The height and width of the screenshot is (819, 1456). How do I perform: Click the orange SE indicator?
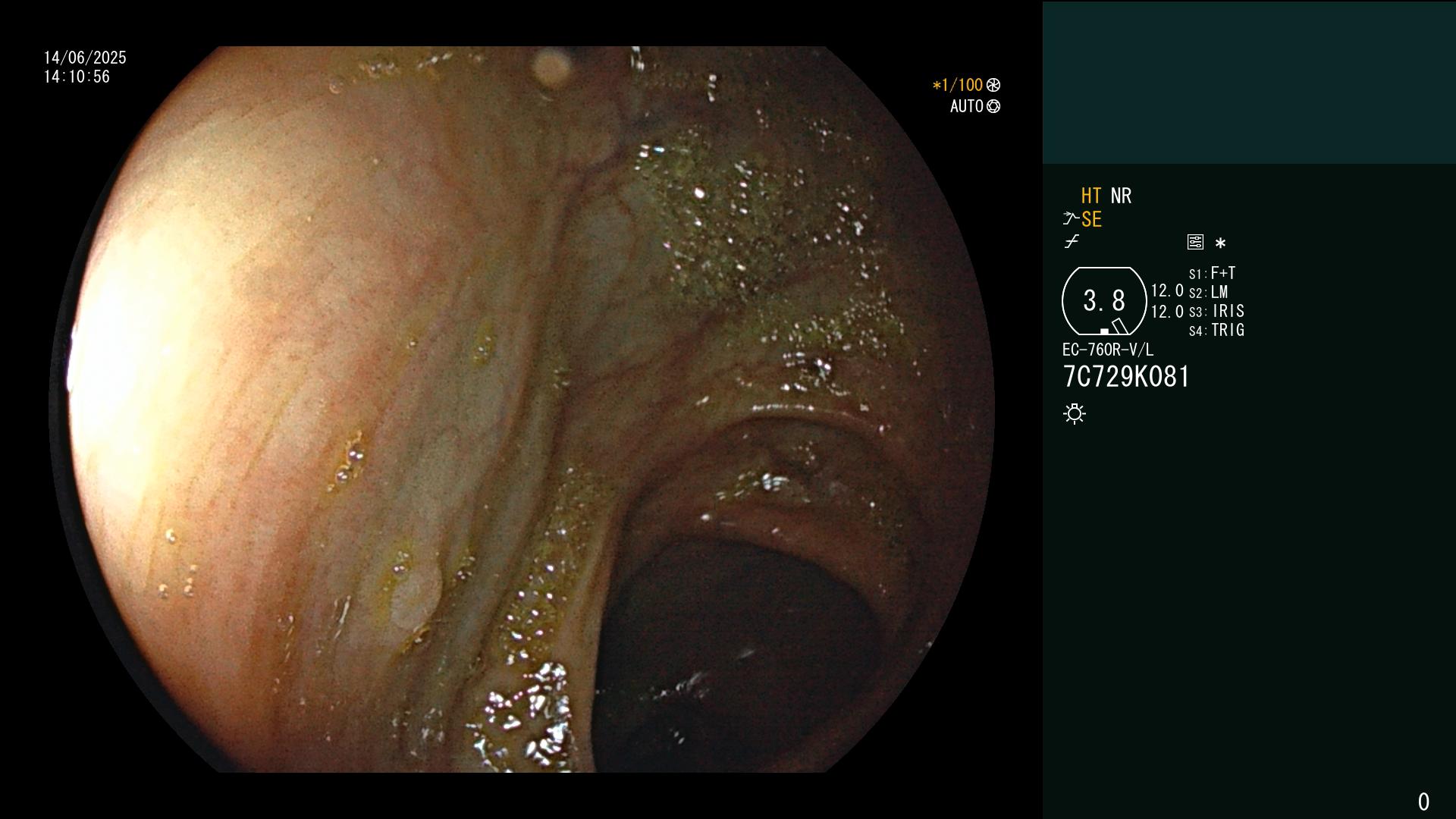pos(1091,219)
